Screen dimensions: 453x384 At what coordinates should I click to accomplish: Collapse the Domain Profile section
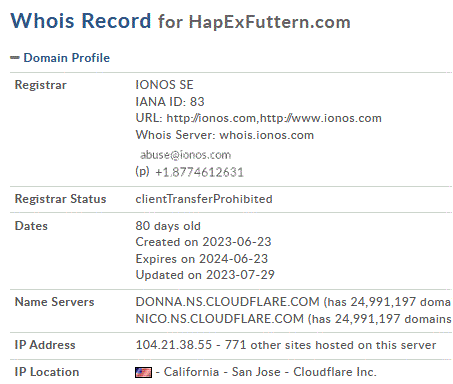pyautogui.click(x=15, y=58)
